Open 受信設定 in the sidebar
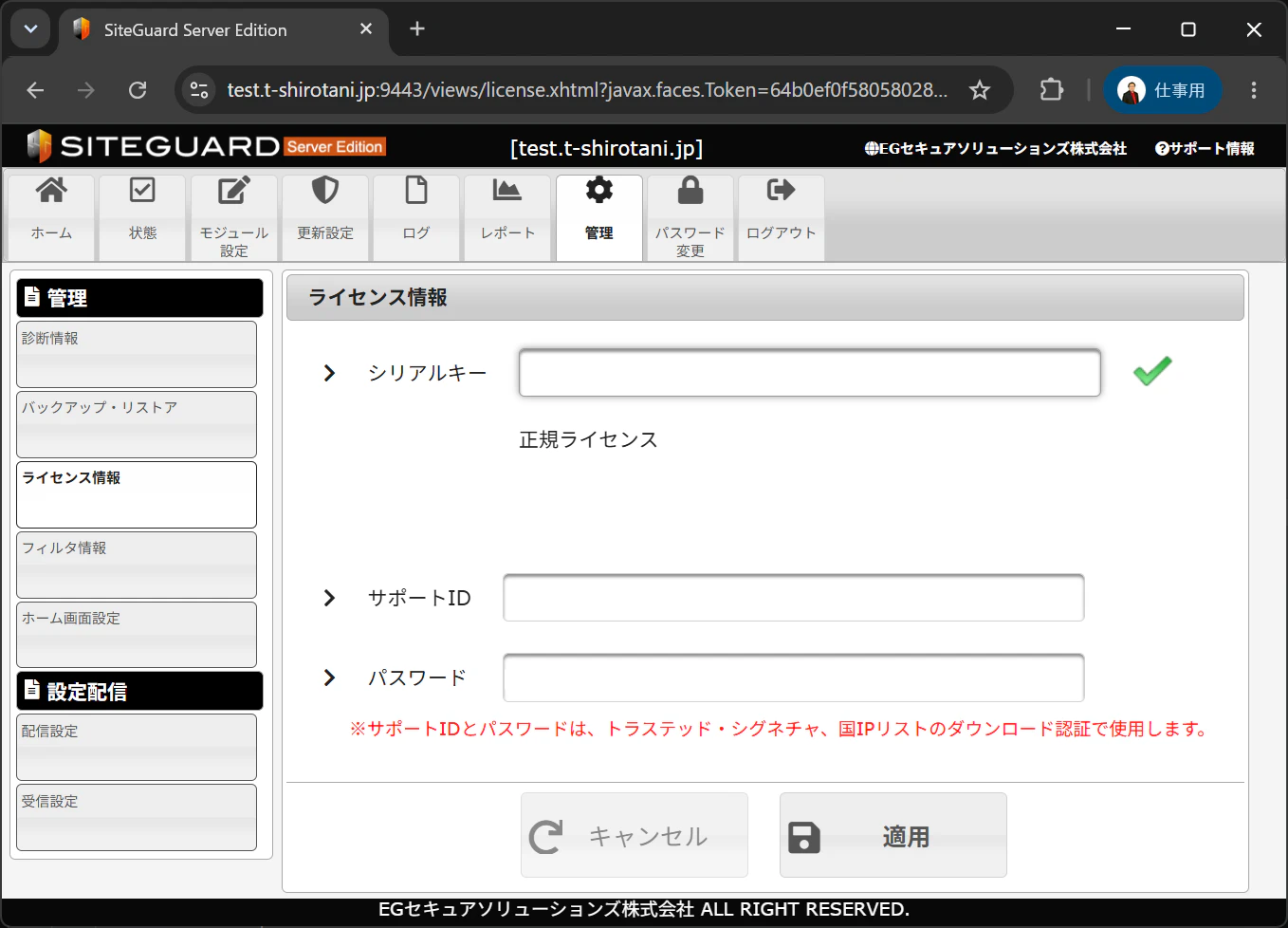 coord(137,817)
